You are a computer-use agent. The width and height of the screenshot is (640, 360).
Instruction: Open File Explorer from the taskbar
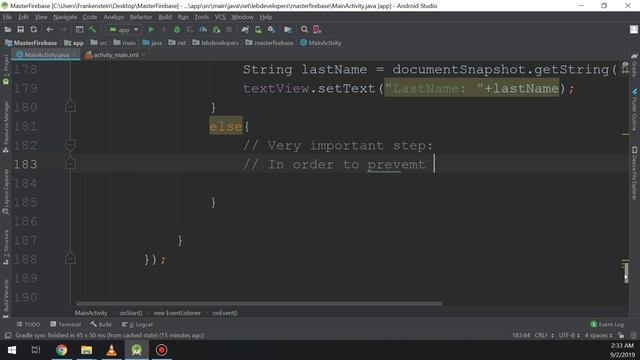coord(87,350)
